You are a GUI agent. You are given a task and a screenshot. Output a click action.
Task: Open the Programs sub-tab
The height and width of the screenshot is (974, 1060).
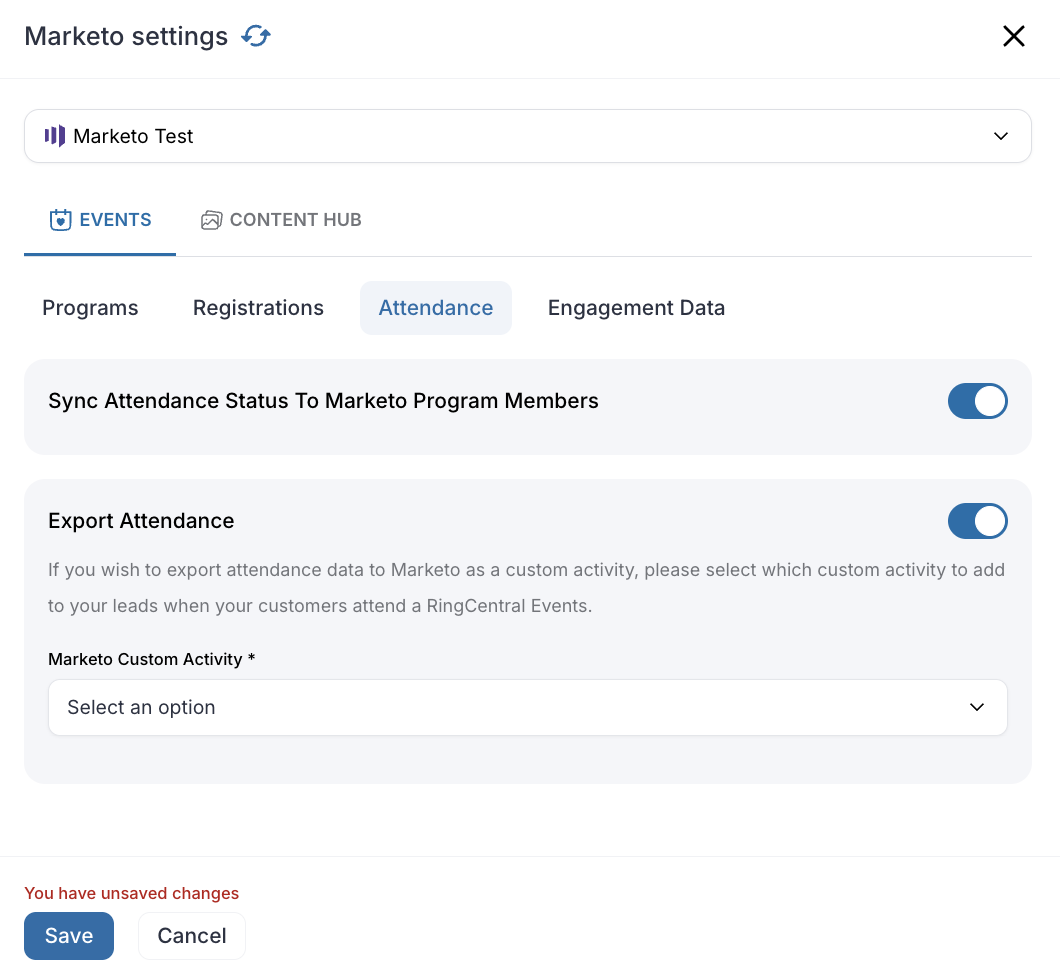tap(91, 308)
